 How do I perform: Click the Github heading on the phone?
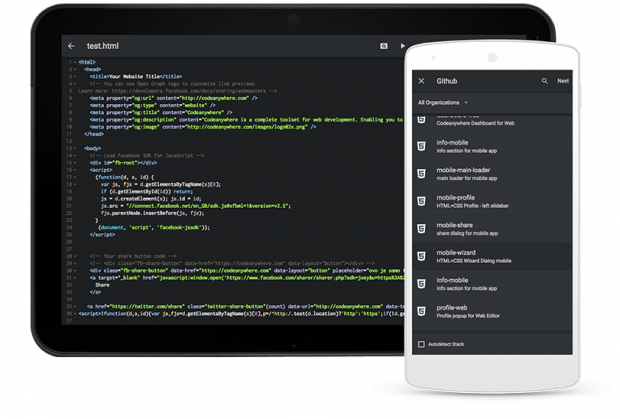pos(446,81)
